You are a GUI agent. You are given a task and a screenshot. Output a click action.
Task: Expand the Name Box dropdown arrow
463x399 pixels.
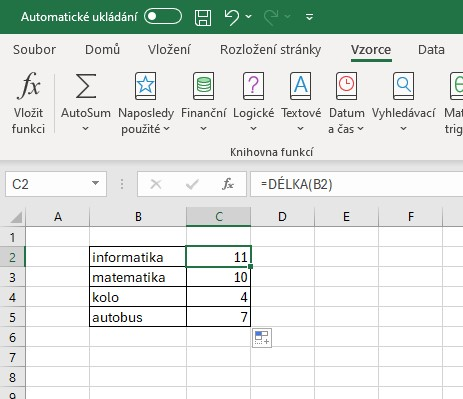(x=95, y=183)
